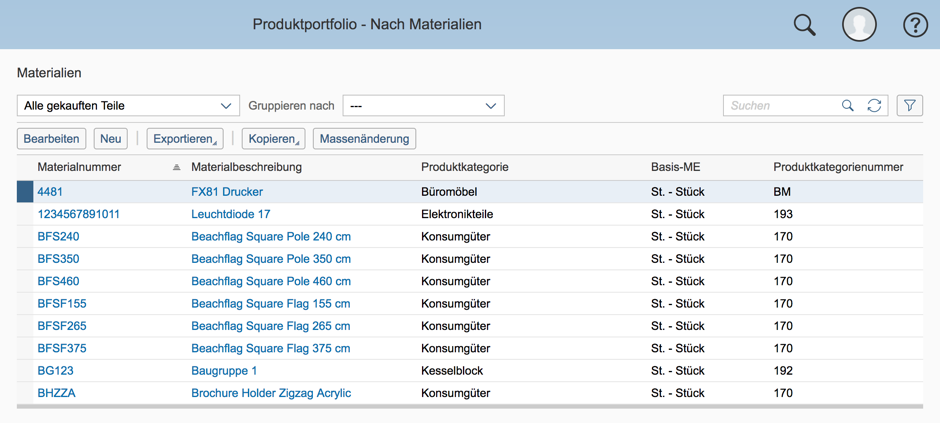Click the Materialnummer column header

(79, 167)
